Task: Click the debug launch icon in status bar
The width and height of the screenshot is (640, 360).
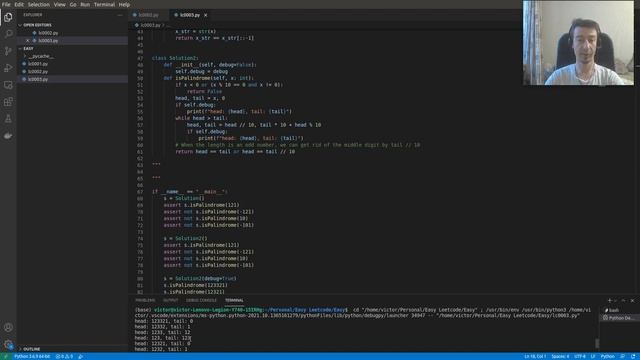Action: click(80, 356)
